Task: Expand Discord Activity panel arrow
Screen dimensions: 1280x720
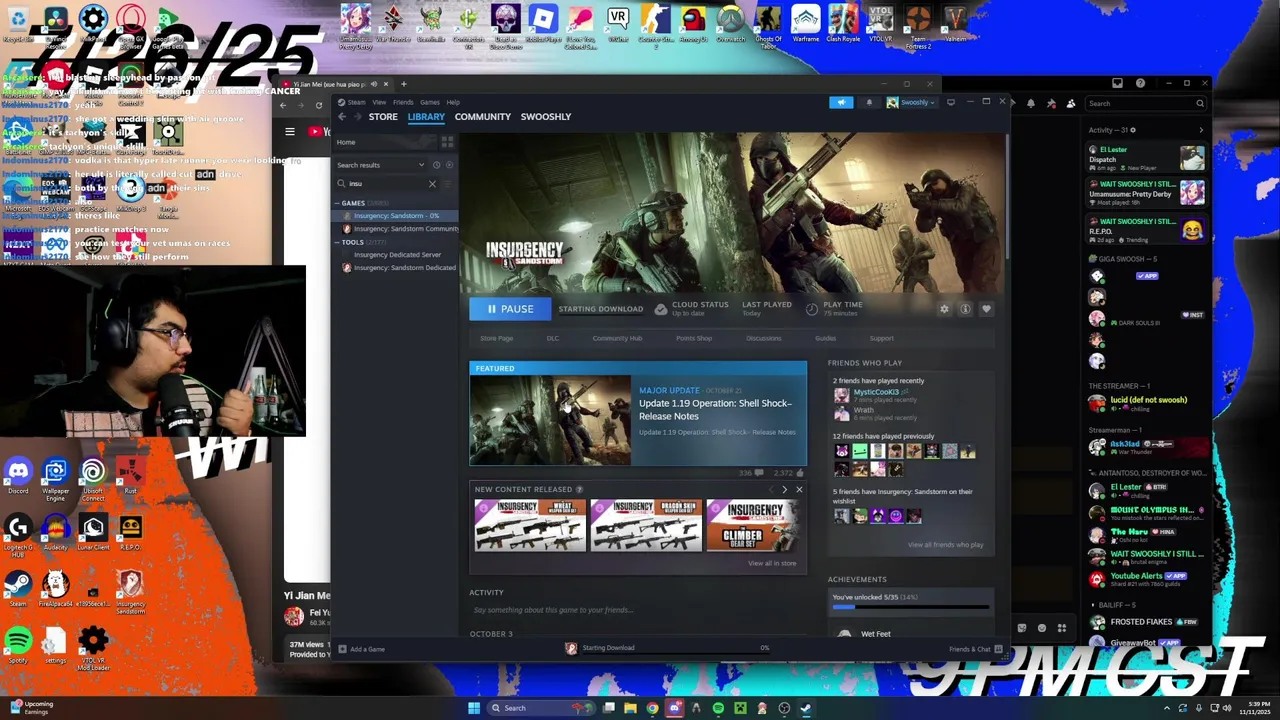Action: coord(1201,130)
